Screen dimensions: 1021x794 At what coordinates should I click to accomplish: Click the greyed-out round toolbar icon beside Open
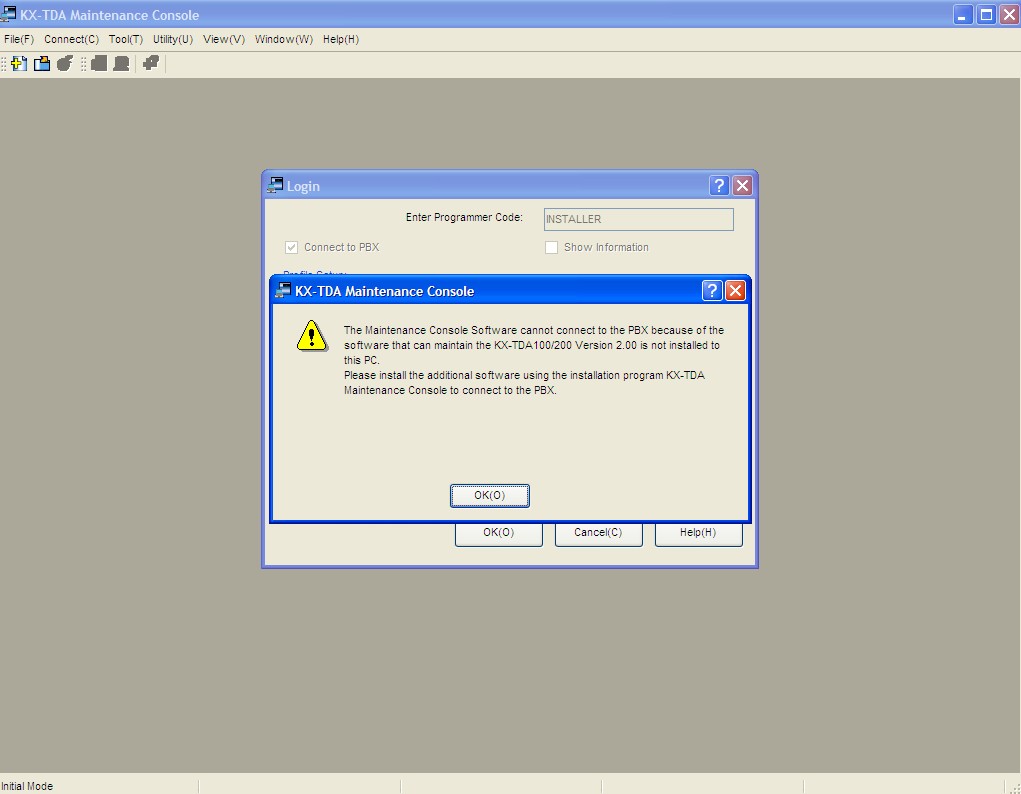point(64,63)
